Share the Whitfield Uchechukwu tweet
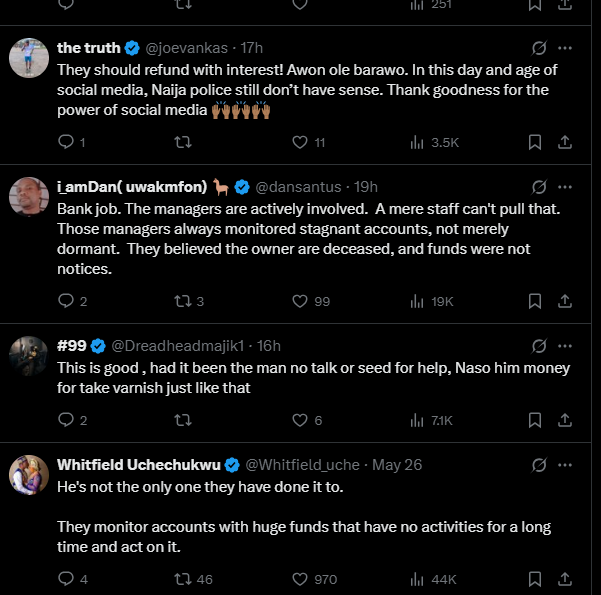The image size is (601, 595). click(565, 579)
